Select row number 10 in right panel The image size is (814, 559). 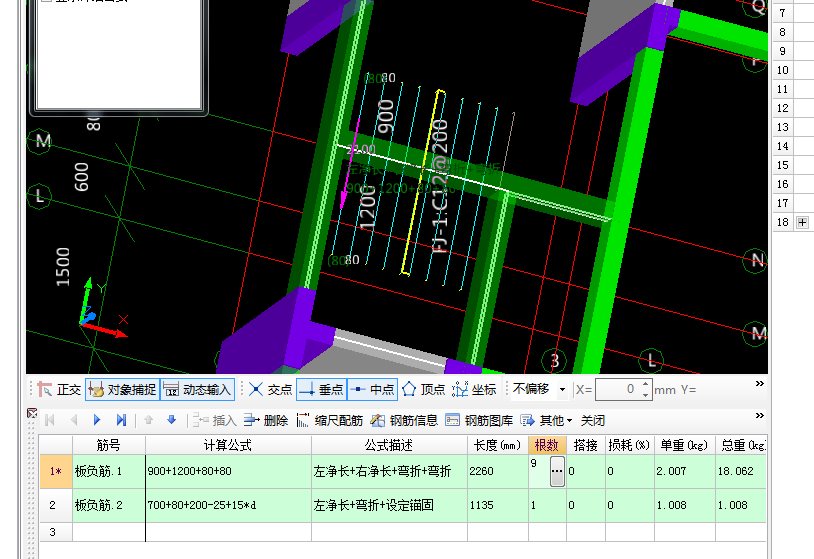pyautogui.click(x=782, y=70)
